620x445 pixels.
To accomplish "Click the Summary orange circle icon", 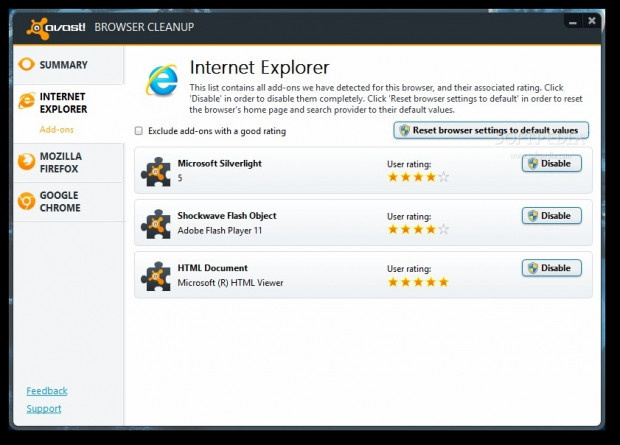I will [x=26, y=64].
